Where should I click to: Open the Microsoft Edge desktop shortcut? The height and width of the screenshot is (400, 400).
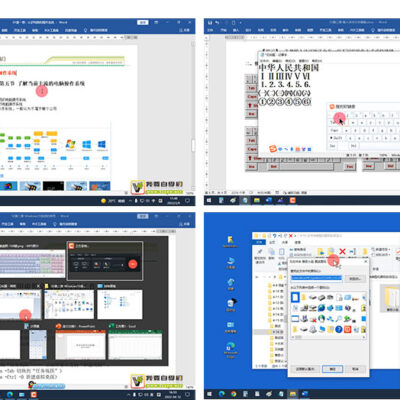pyautogui.click(x=231, y=347)
